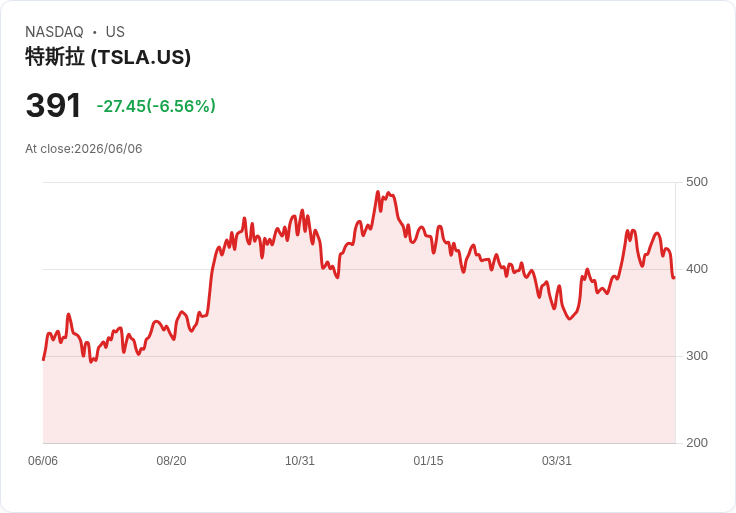Click the chart's highest peak near 500
Screen dimensions: 736x513
click(x=378, y=192)
